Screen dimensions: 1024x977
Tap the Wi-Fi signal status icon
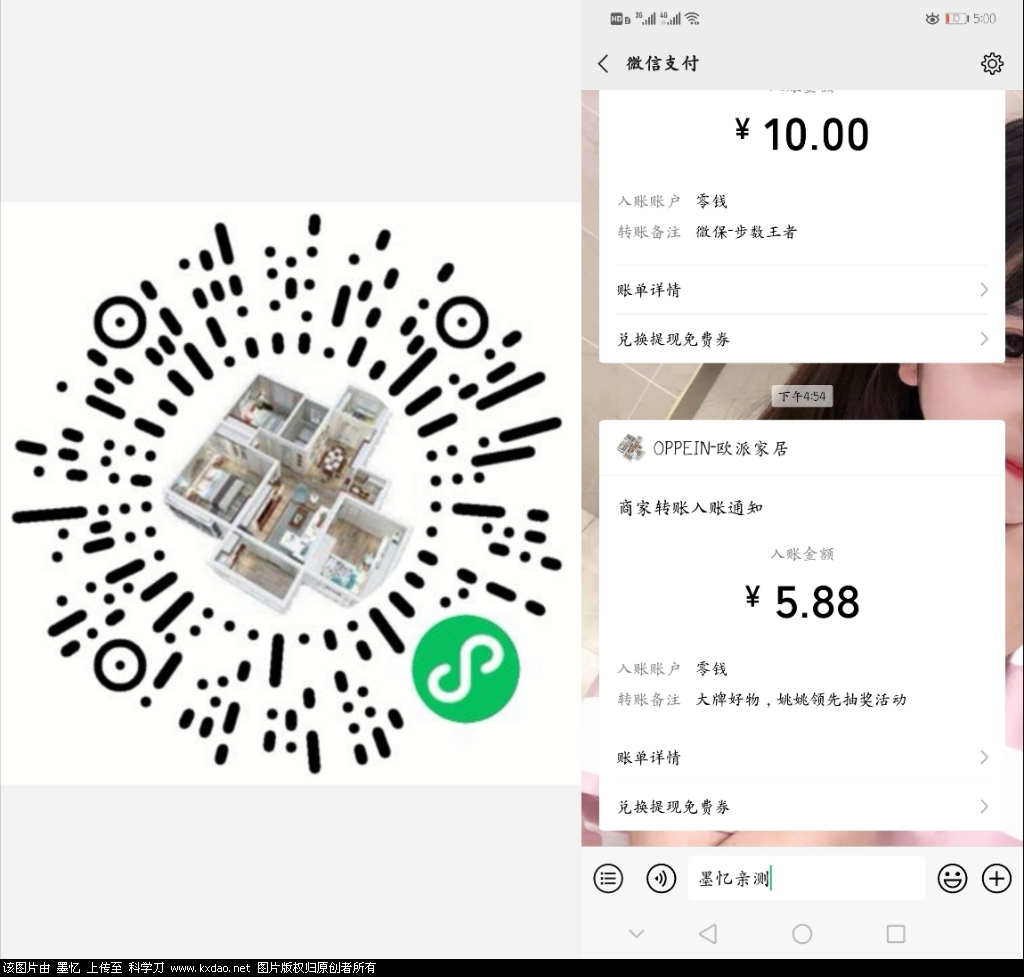pos(692,19)
